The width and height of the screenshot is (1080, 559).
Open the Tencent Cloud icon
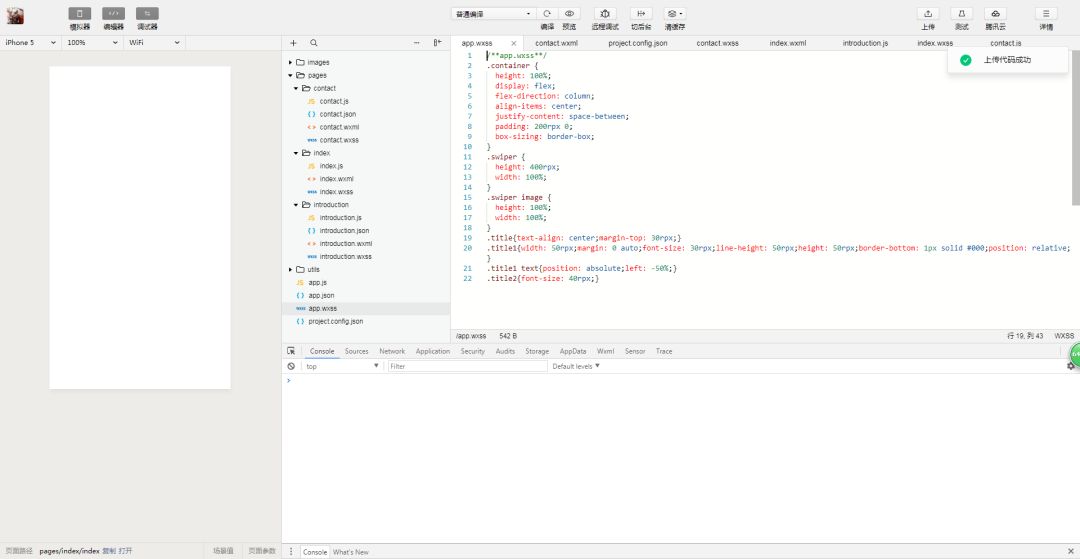click(x=995, y=14)
